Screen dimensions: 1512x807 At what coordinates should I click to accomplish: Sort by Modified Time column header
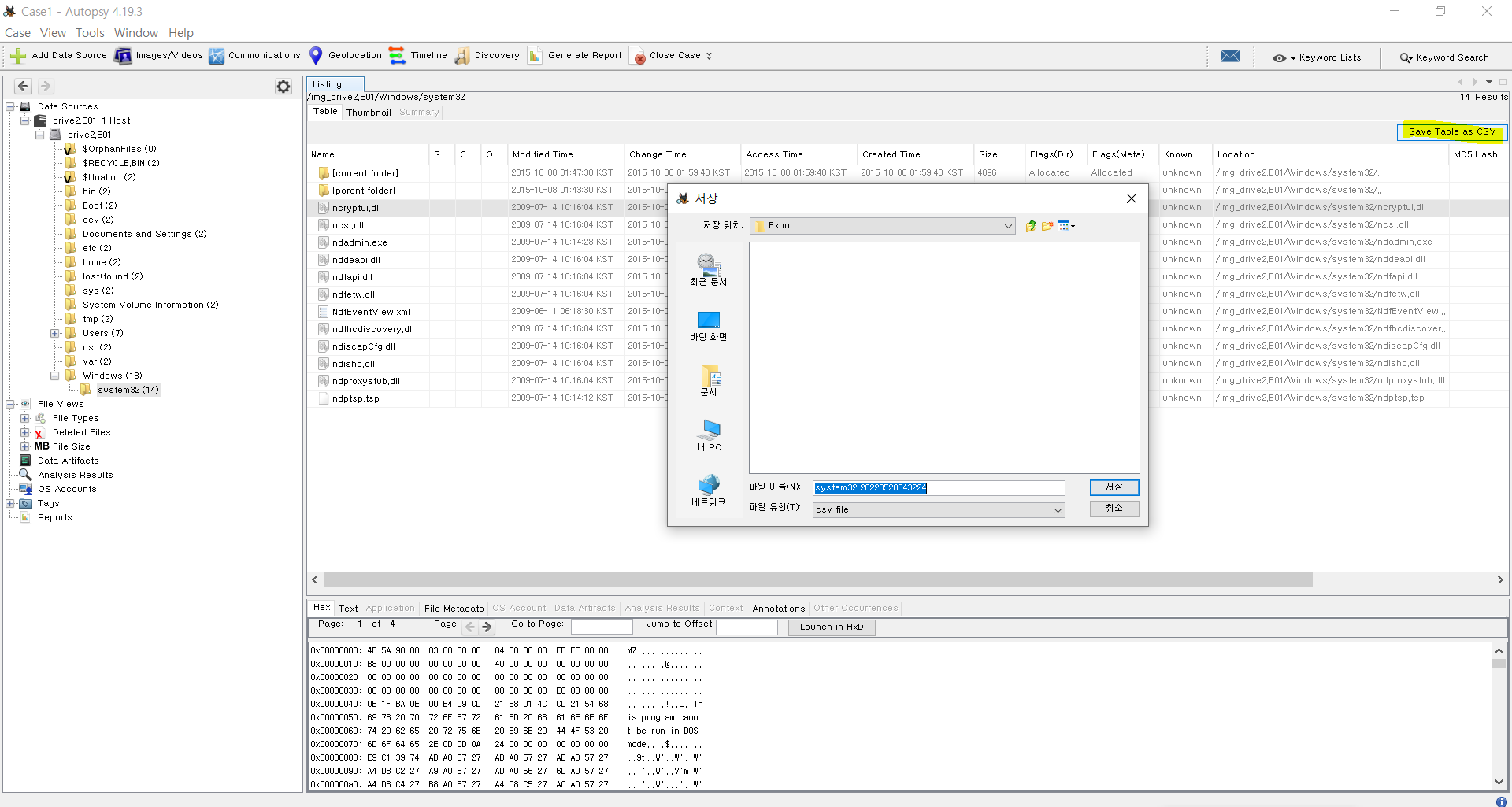(565, 154)
